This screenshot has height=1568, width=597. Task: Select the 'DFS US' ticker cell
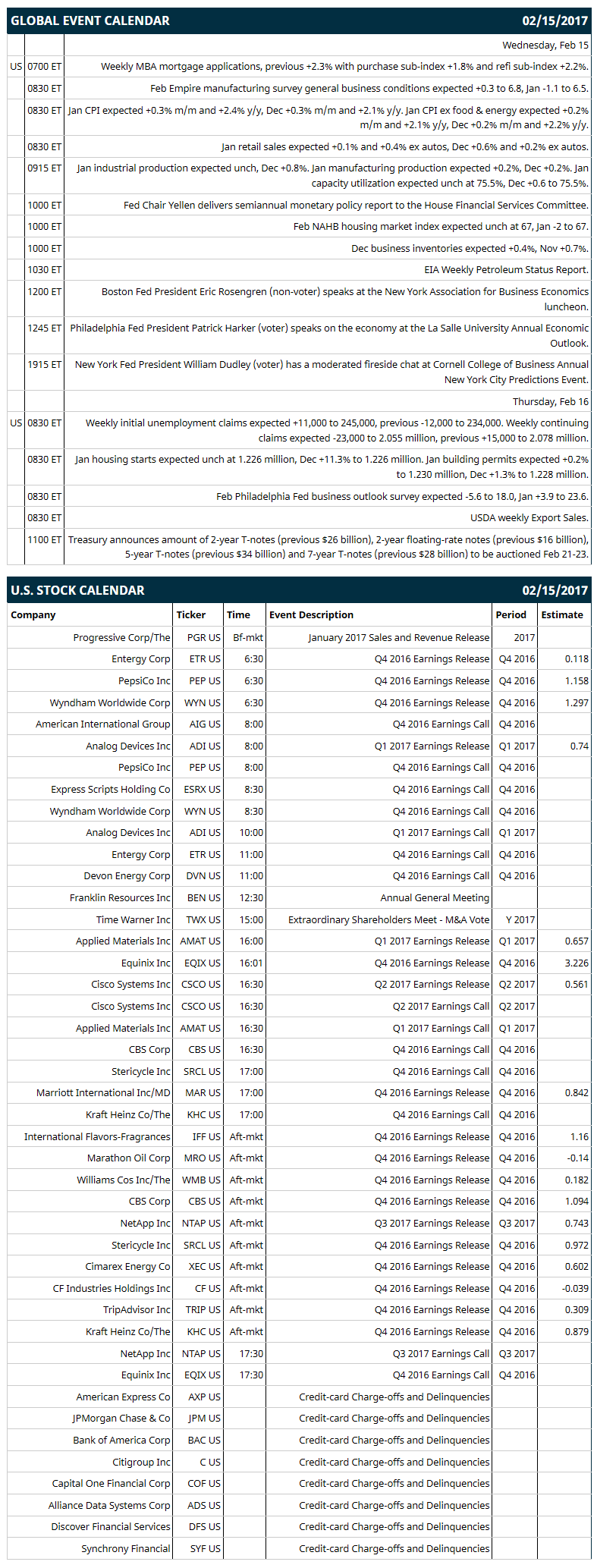coord(205,1526)
